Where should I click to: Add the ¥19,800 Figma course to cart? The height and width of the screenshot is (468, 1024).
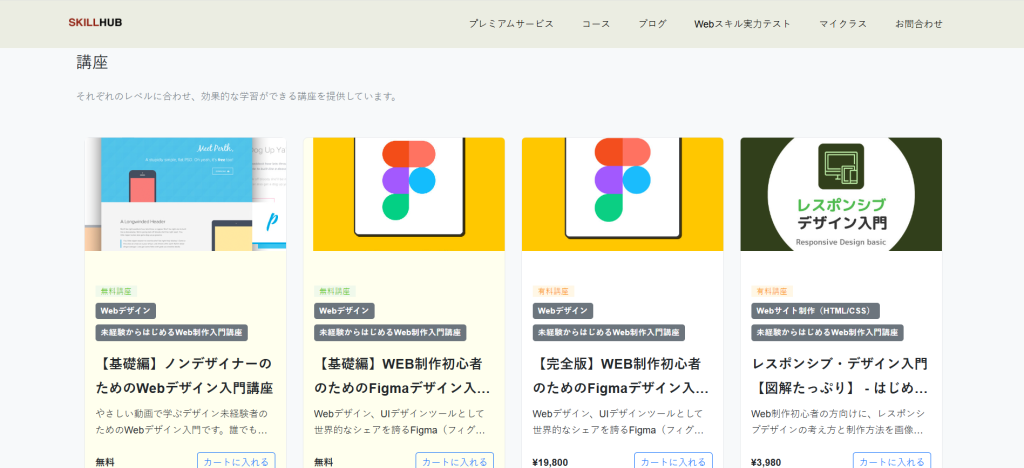point(673,461)
